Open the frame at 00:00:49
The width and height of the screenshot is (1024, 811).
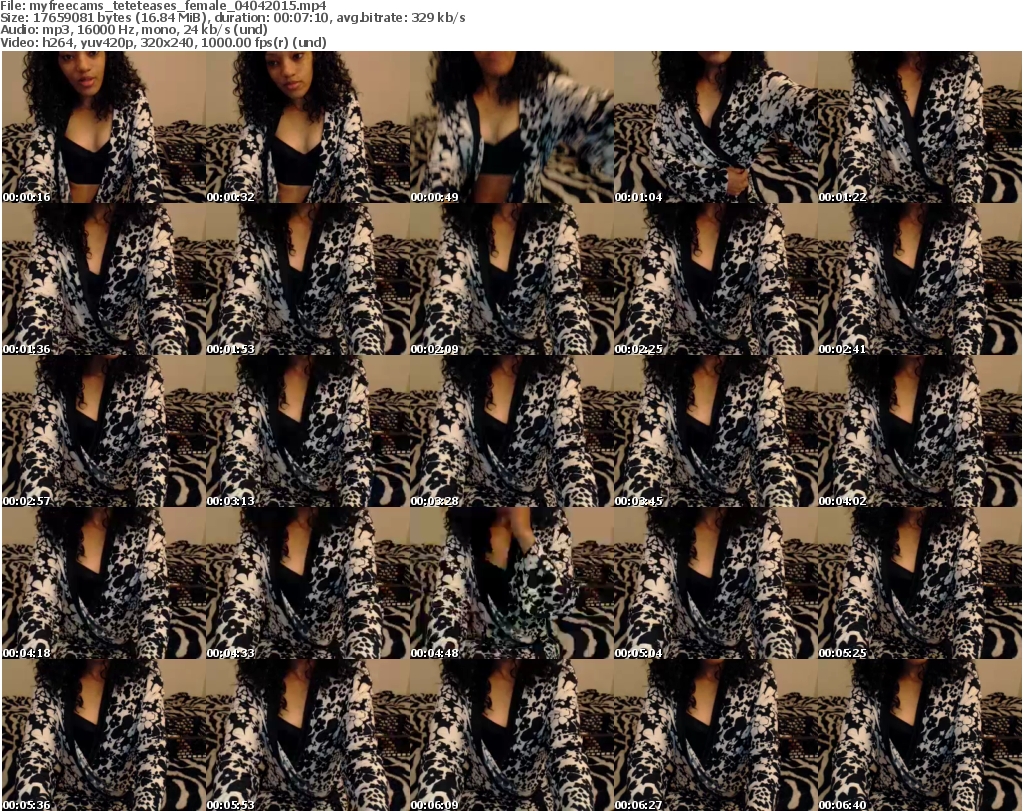512,127
